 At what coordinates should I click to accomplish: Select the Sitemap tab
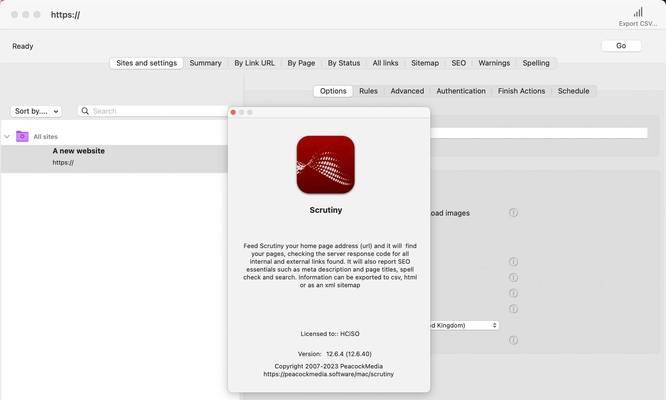click(425, 63)
